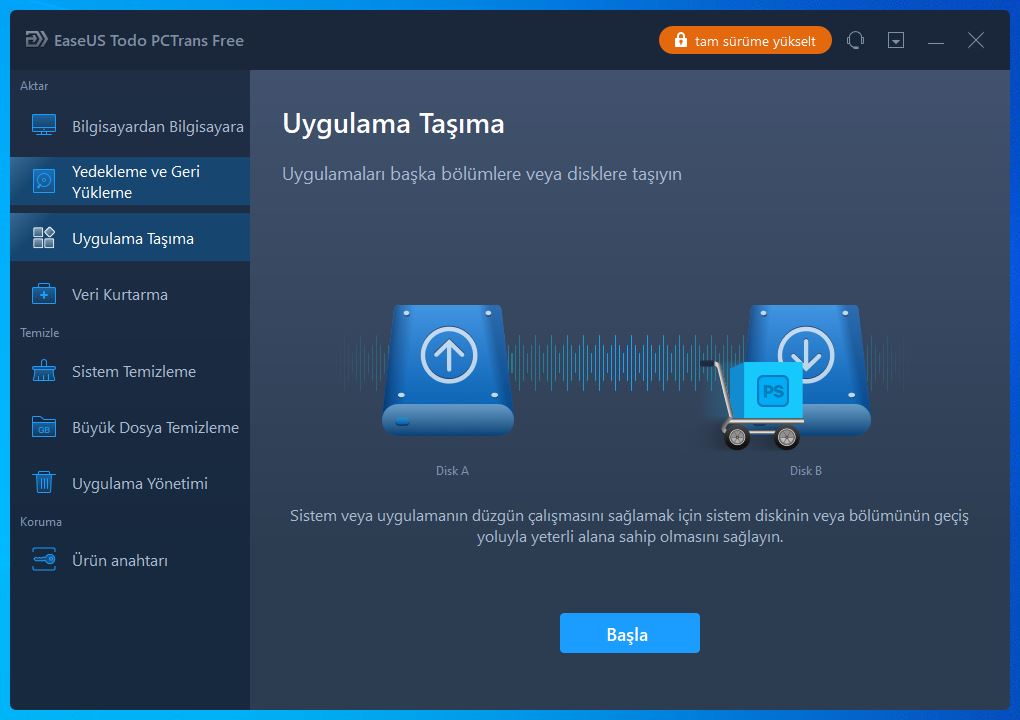Click the Disk A label

[x=452, y=471]
